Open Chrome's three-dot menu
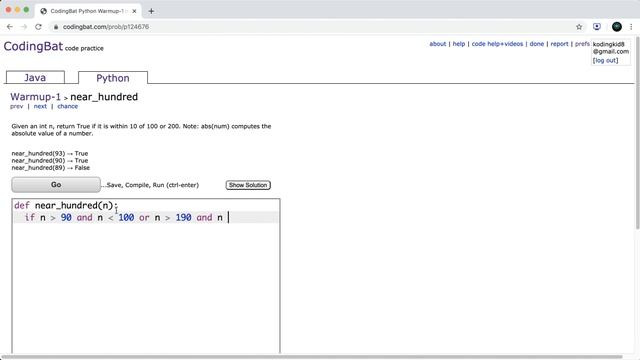This screenshot has height=360, width=640. coord(631,27)
